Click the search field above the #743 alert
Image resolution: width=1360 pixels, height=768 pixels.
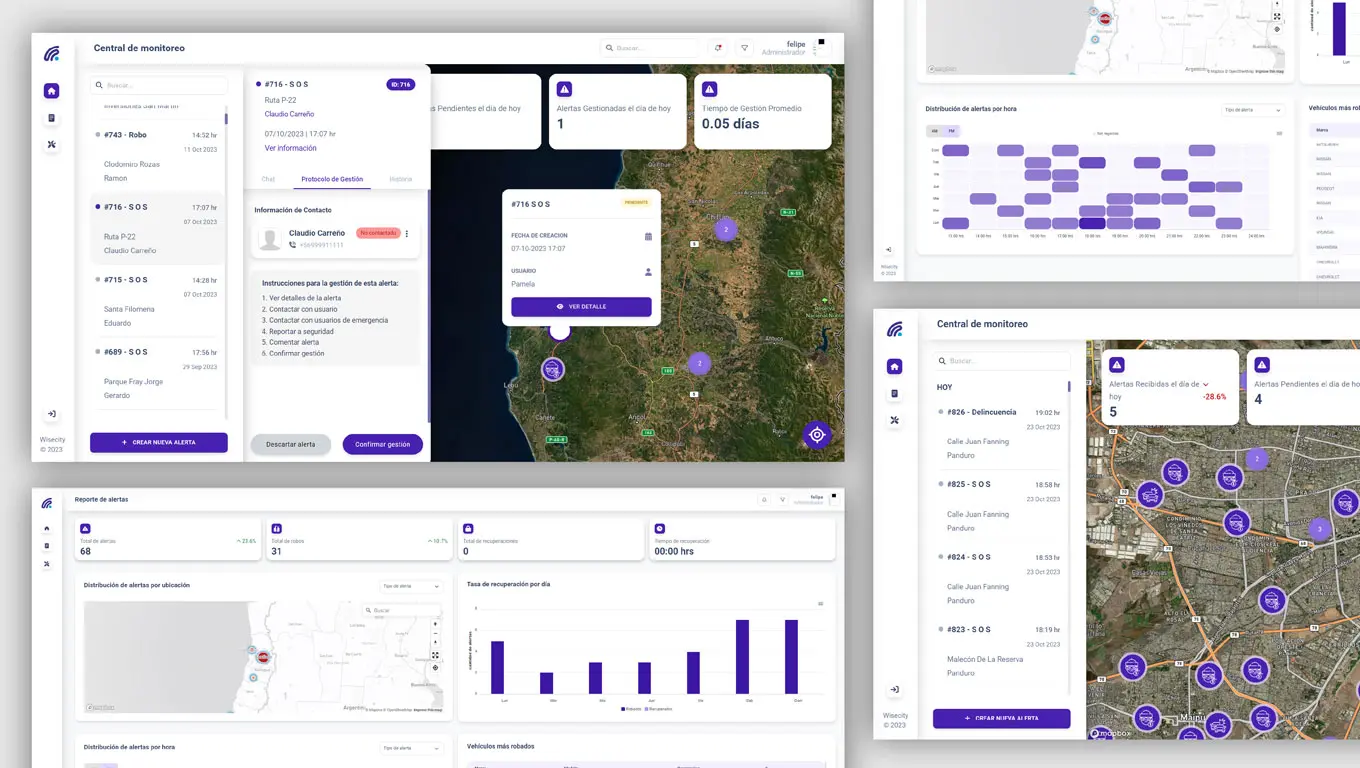tap(159, 85)
